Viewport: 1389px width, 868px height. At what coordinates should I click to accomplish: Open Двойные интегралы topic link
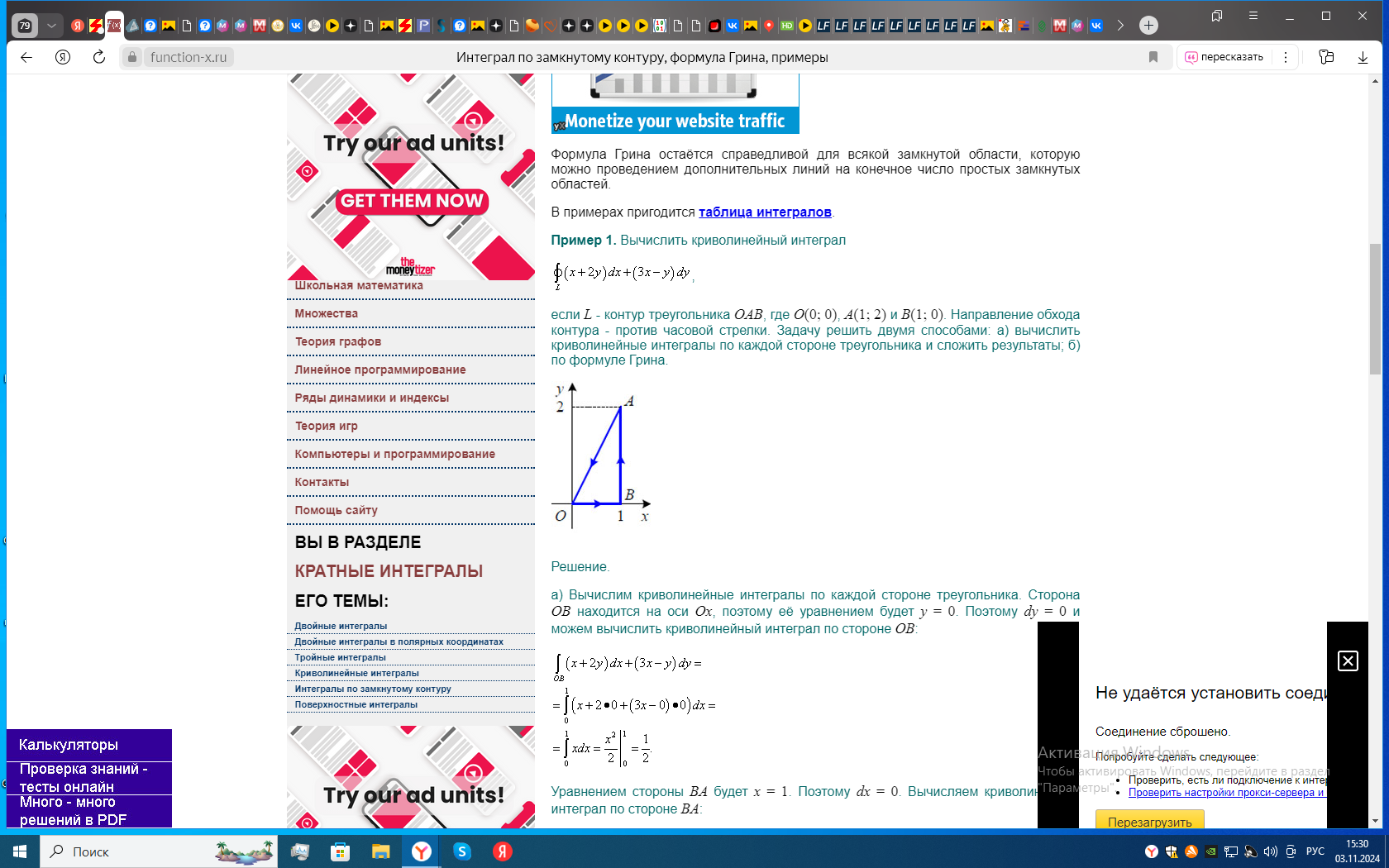click(341, 626)
